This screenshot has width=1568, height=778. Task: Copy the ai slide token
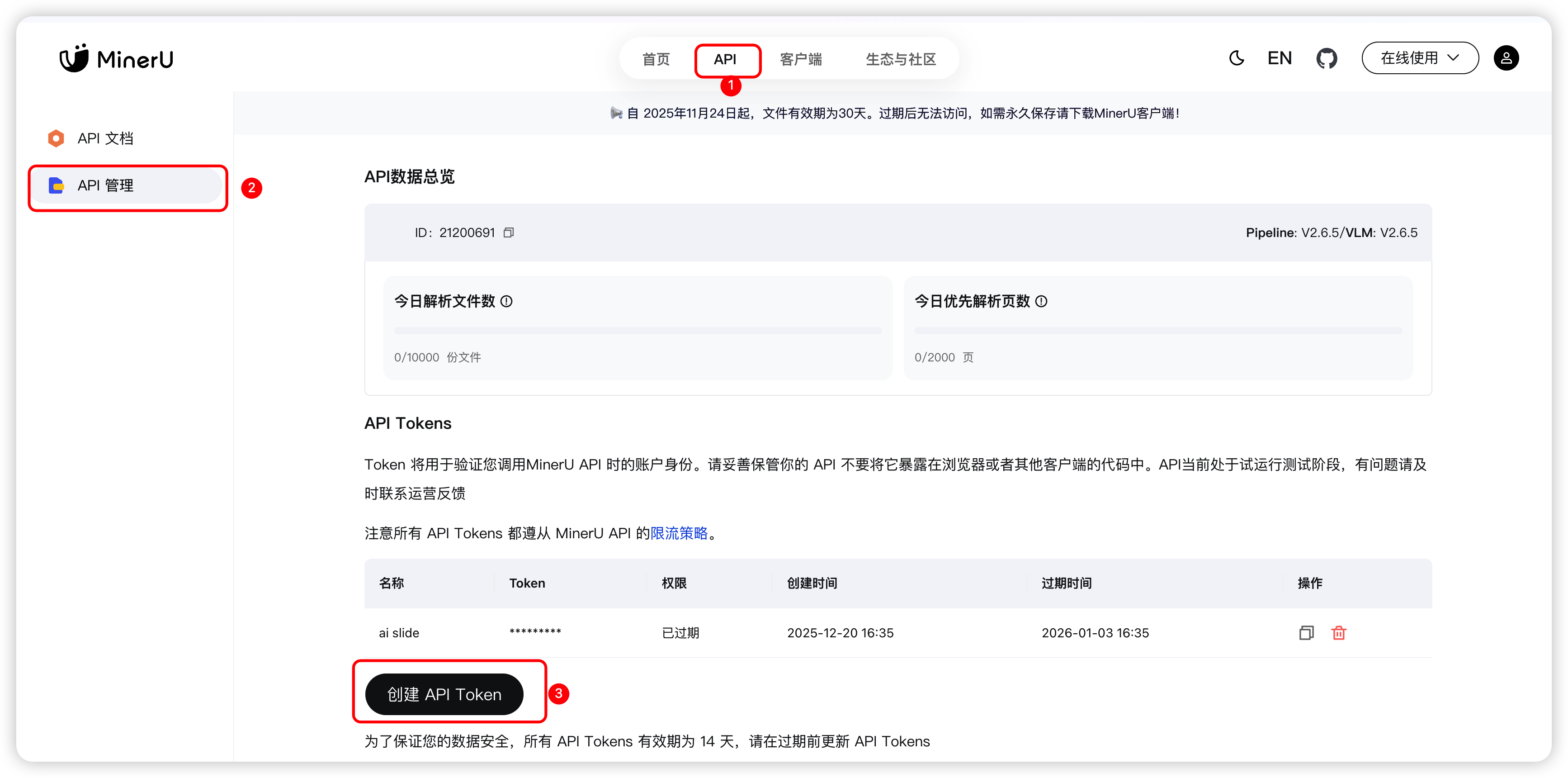[x=1306, y=633]
